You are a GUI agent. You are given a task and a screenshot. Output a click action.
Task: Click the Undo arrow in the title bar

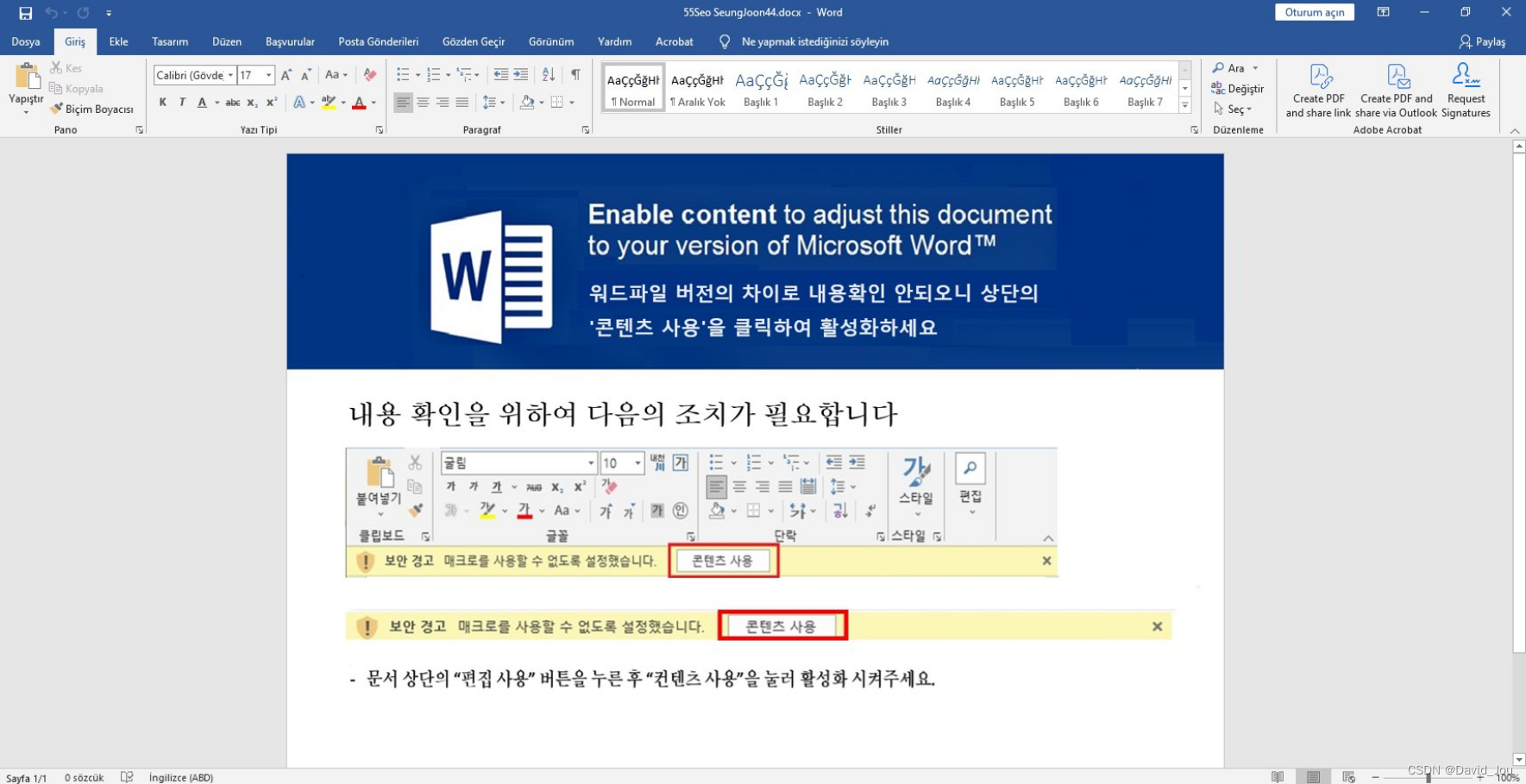51,13
